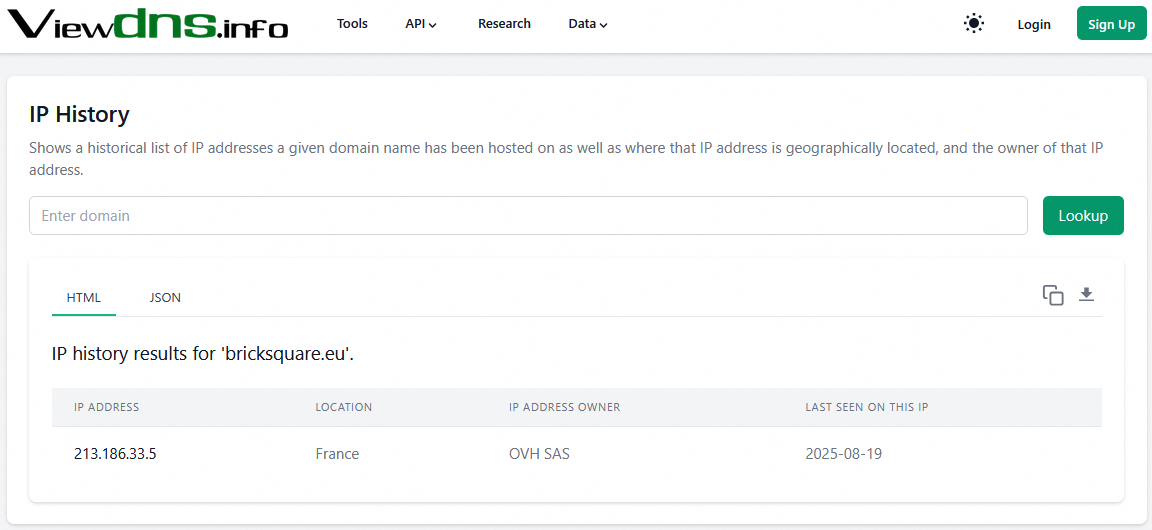Focus the Enter domain input field
This screenshot has height=530, width=1152.
coord(528,216)
